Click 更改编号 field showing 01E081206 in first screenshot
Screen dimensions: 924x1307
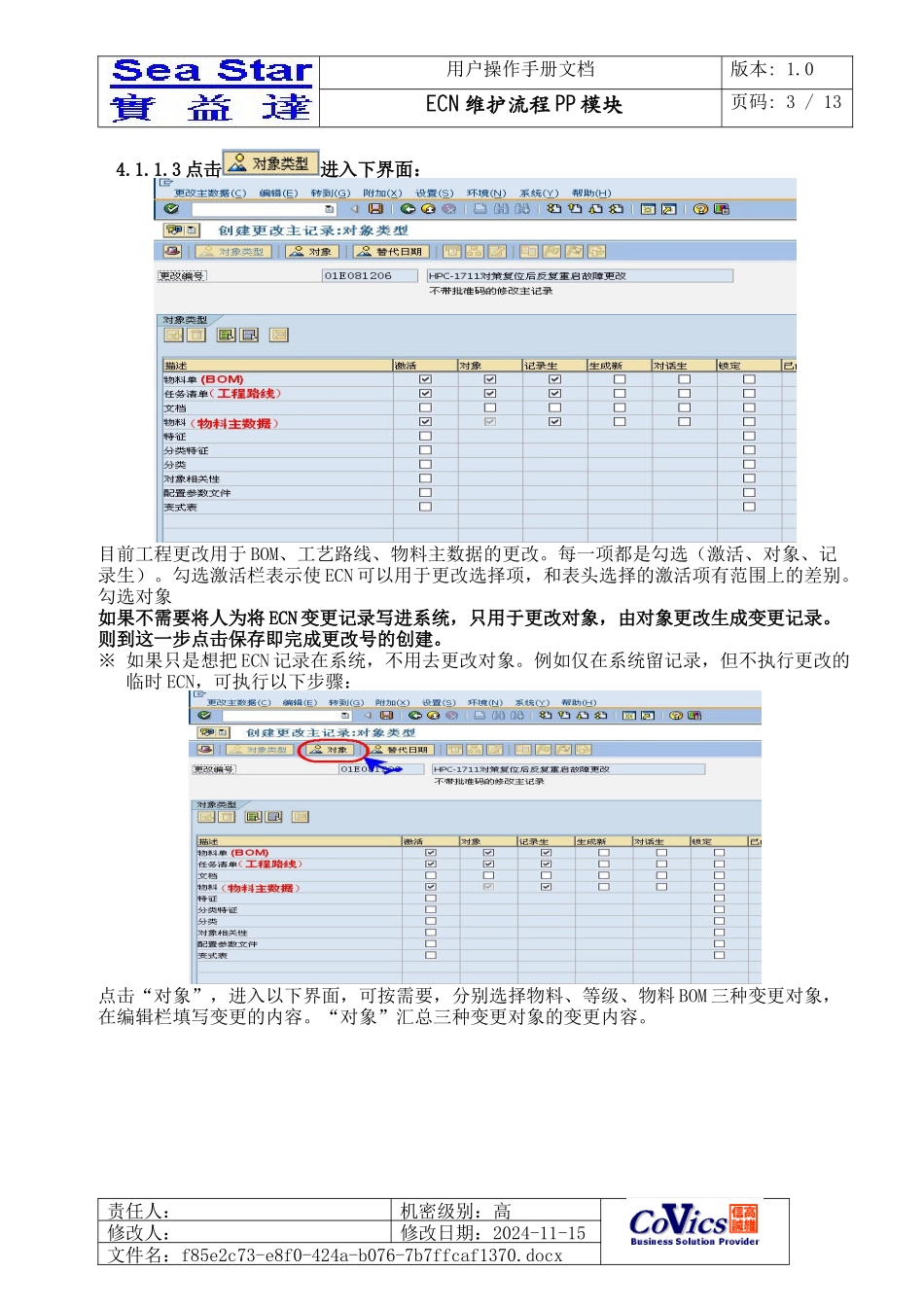point(370,275)
